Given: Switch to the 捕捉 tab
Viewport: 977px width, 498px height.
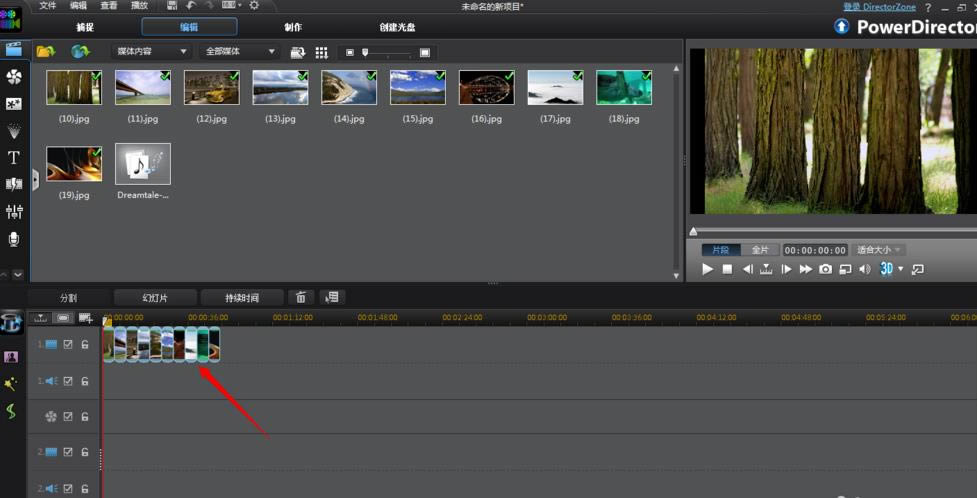Looking at the screenshot, I should pos(85,27).
